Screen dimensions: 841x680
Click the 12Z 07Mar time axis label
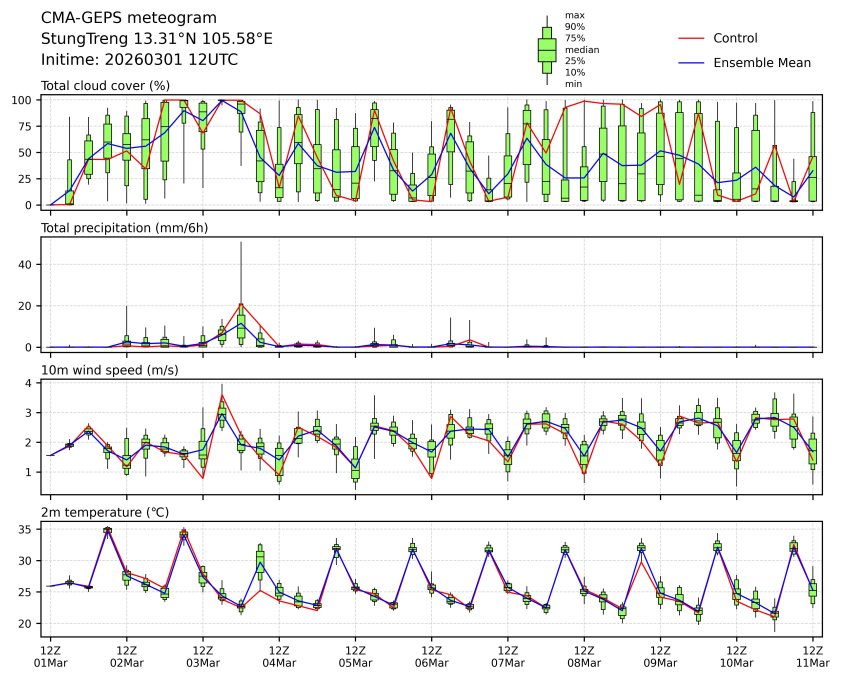pyautogui.click(x=507, y=655)
